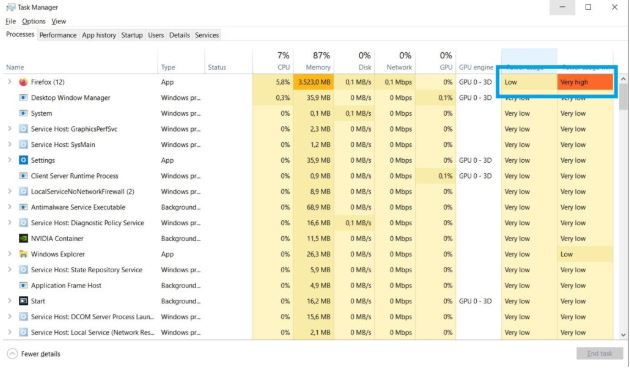Select Firefox's Very high power trend cell
The width and height of the screenshot is (630, 368).
585,82
